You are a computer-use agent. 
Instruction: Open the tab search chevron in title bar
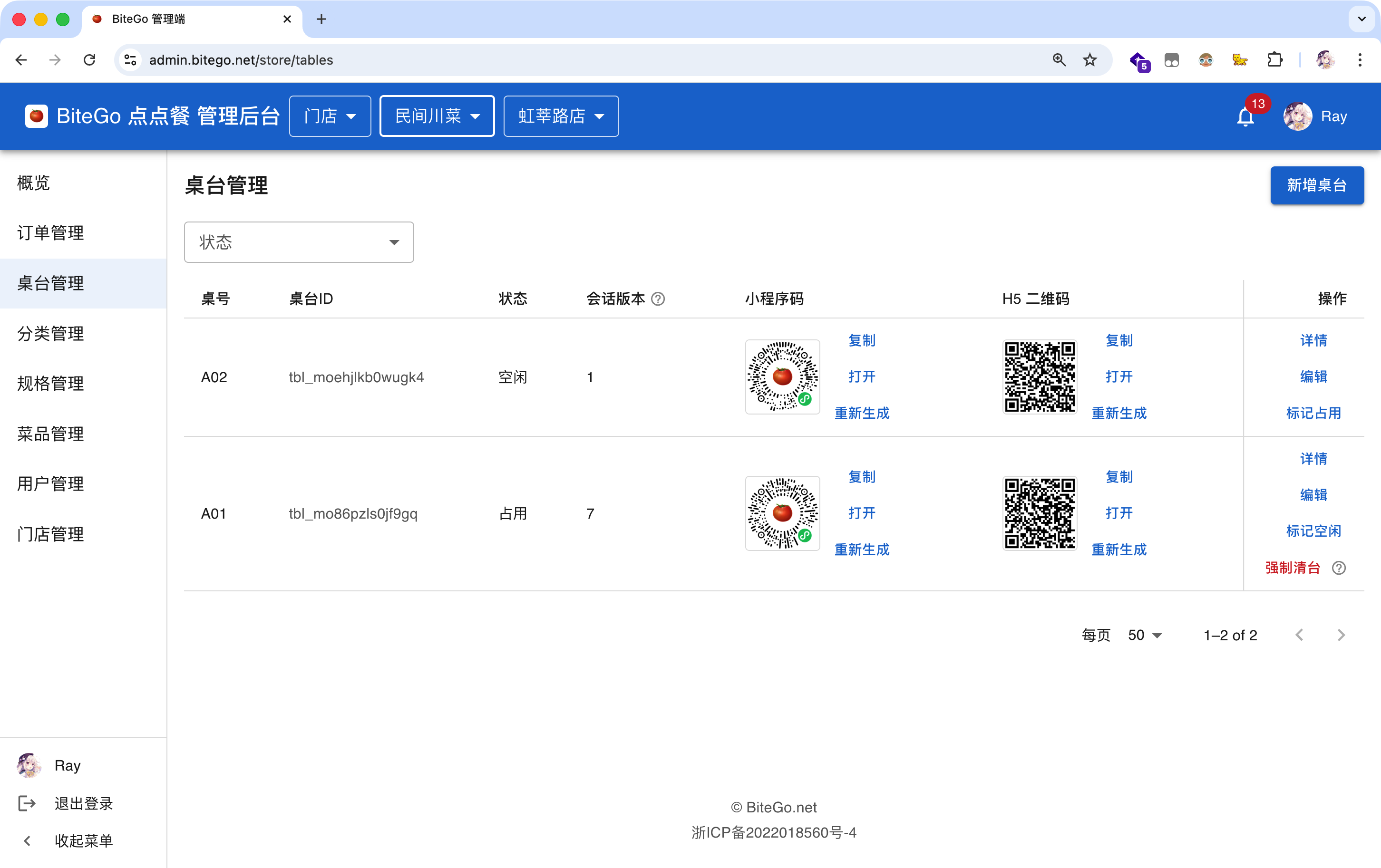coord(1362,19)
